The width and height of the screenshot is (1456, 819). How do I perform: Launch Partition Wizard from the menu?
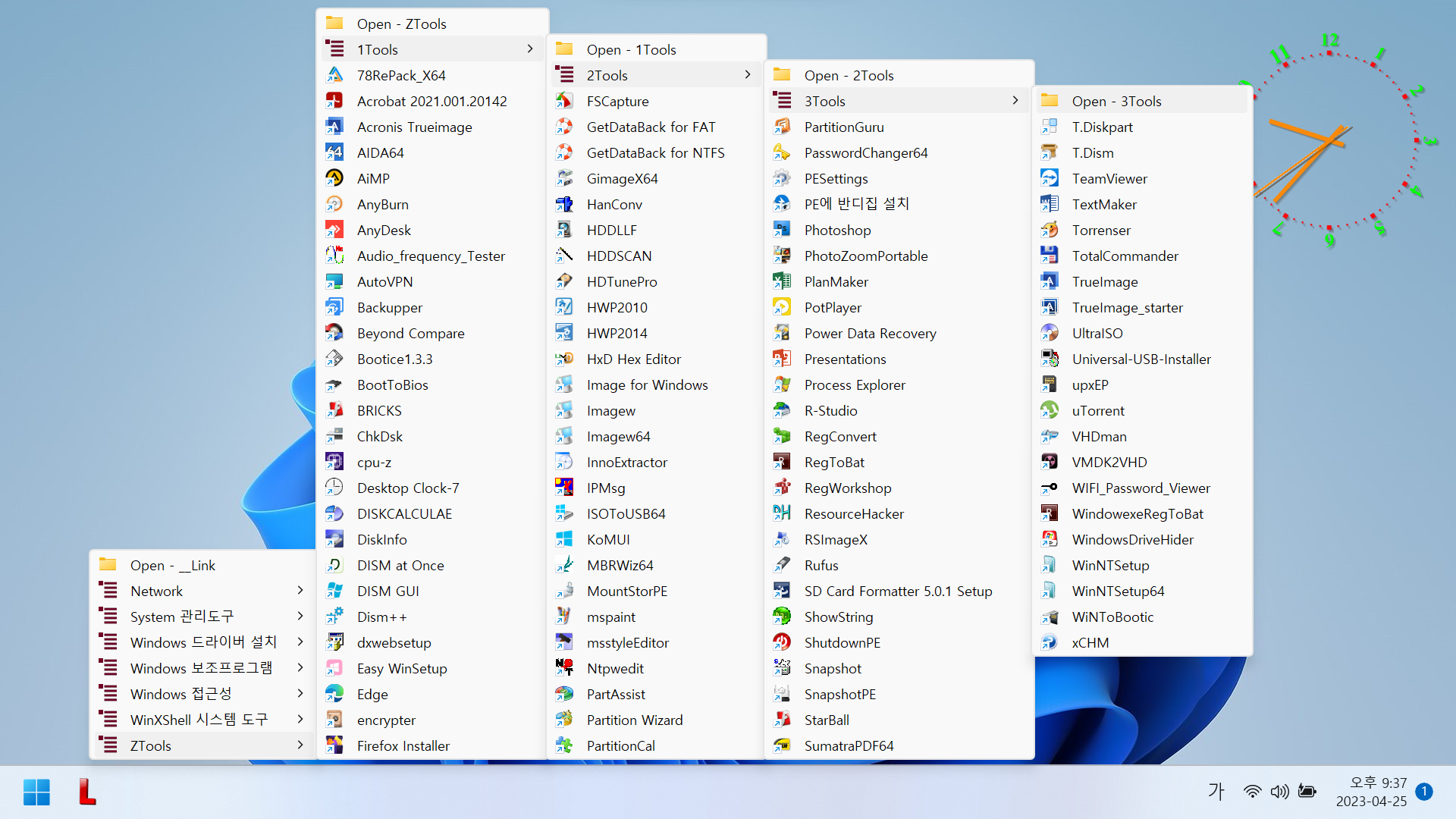(x=656, y=720)
